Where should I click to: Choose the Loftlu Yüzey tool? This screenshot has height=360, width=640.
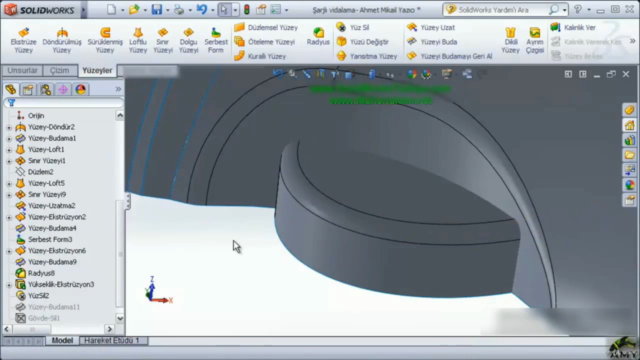coord(138,40)
